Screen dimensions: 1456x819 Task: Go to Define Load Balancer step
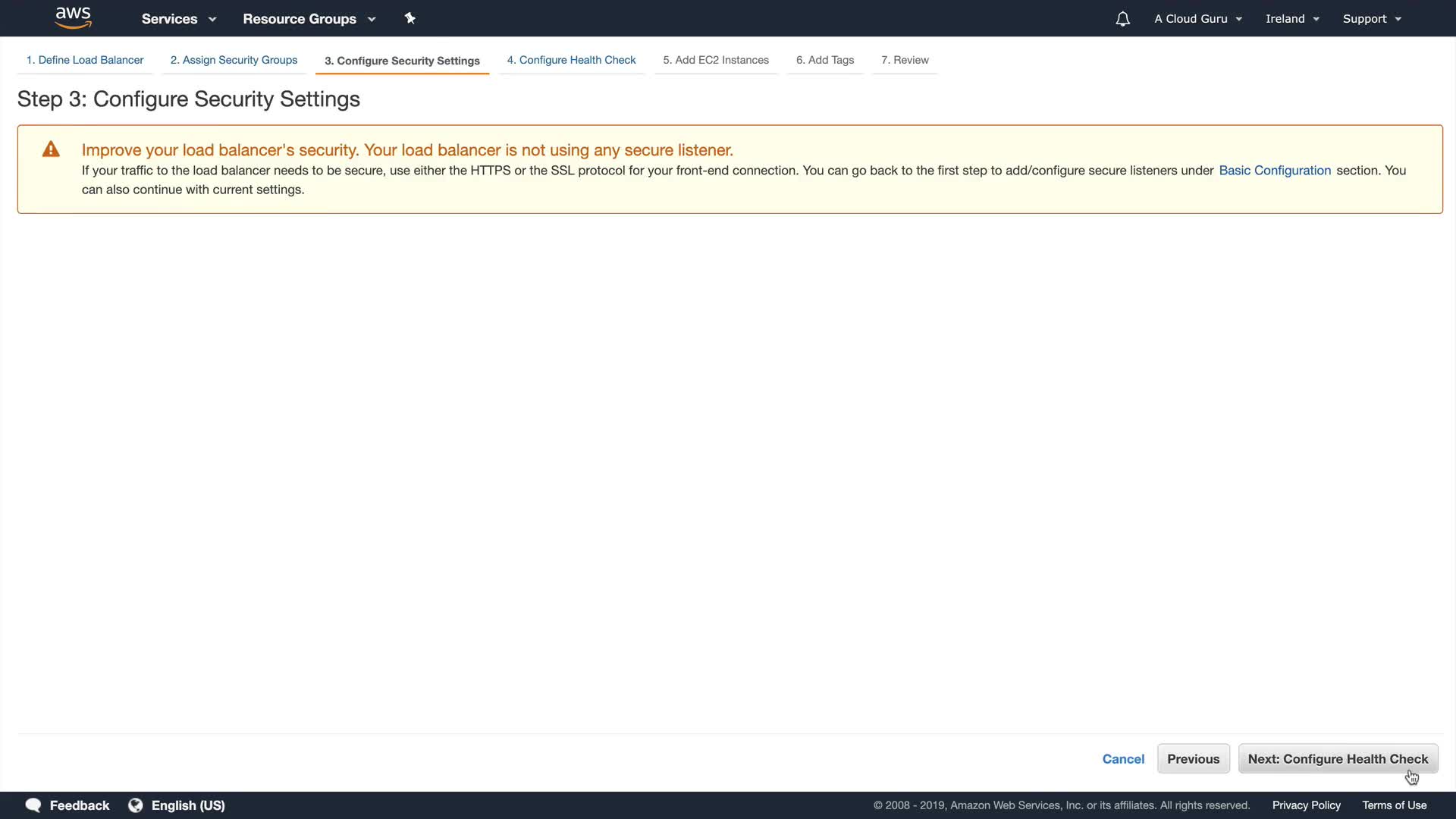coord(85,60)
